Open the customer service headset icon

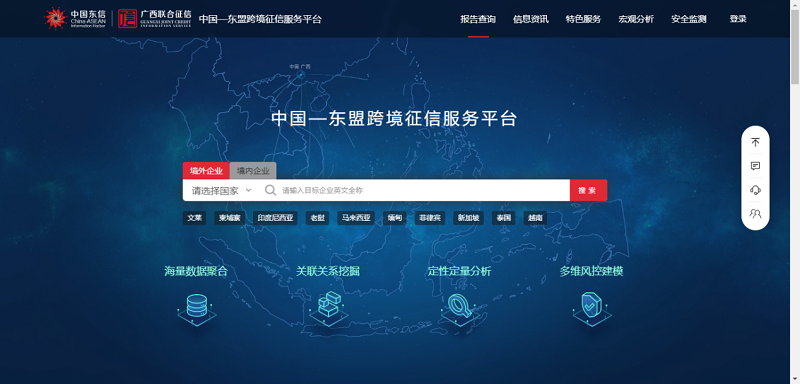(755, 190)
